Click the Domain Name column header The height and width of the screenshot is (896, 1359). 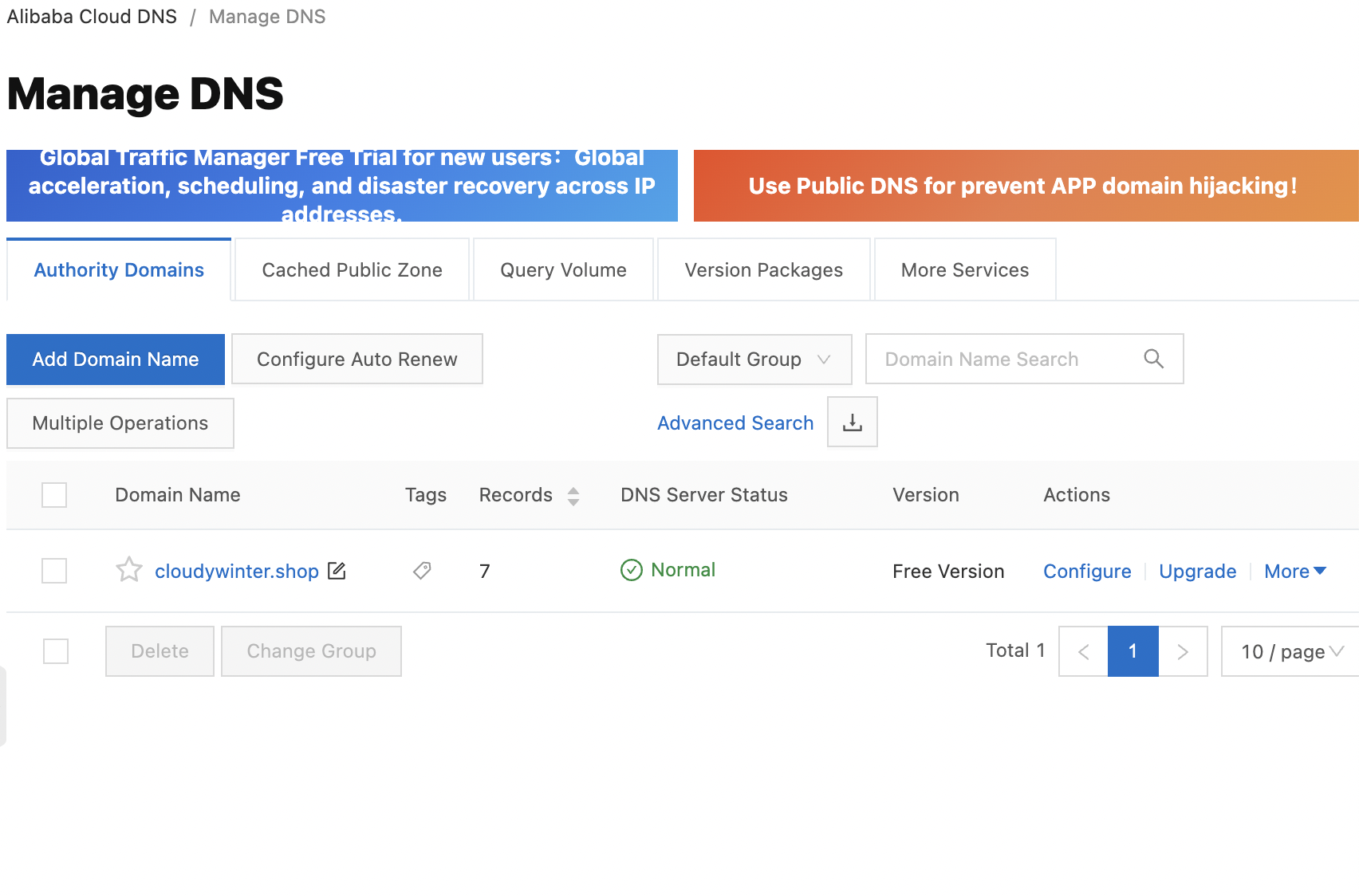click(x=178, y=495)
